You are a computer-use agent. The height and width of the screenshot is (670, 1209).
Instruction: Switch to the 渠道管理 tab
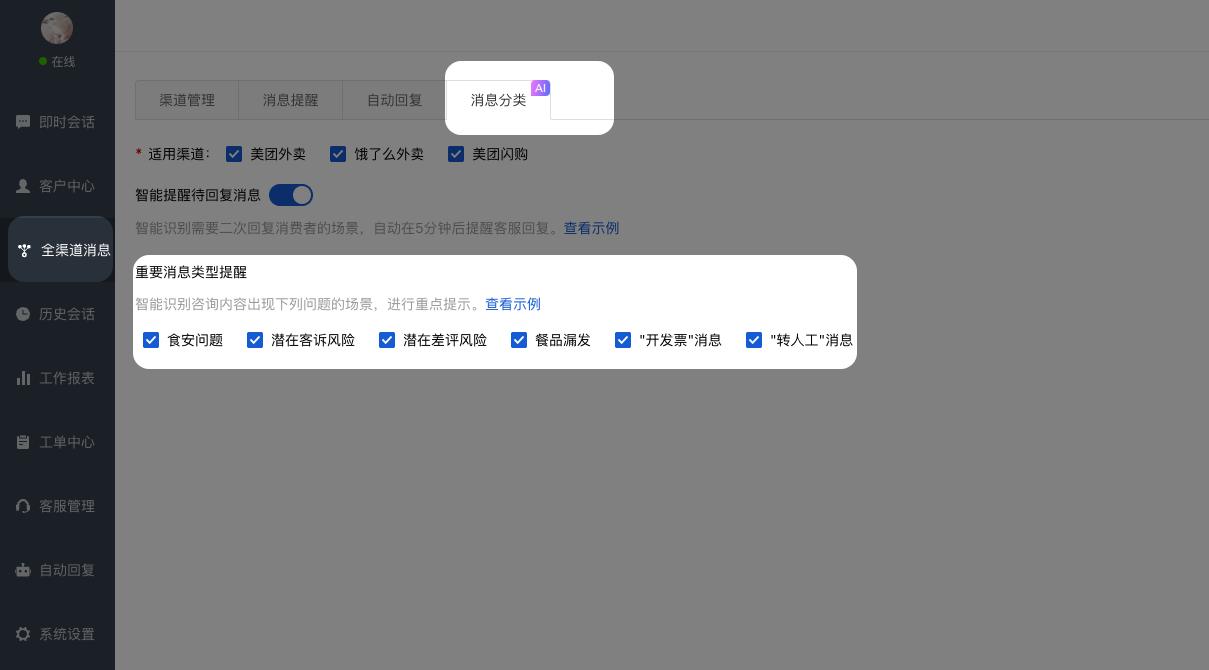coord(187,100)
